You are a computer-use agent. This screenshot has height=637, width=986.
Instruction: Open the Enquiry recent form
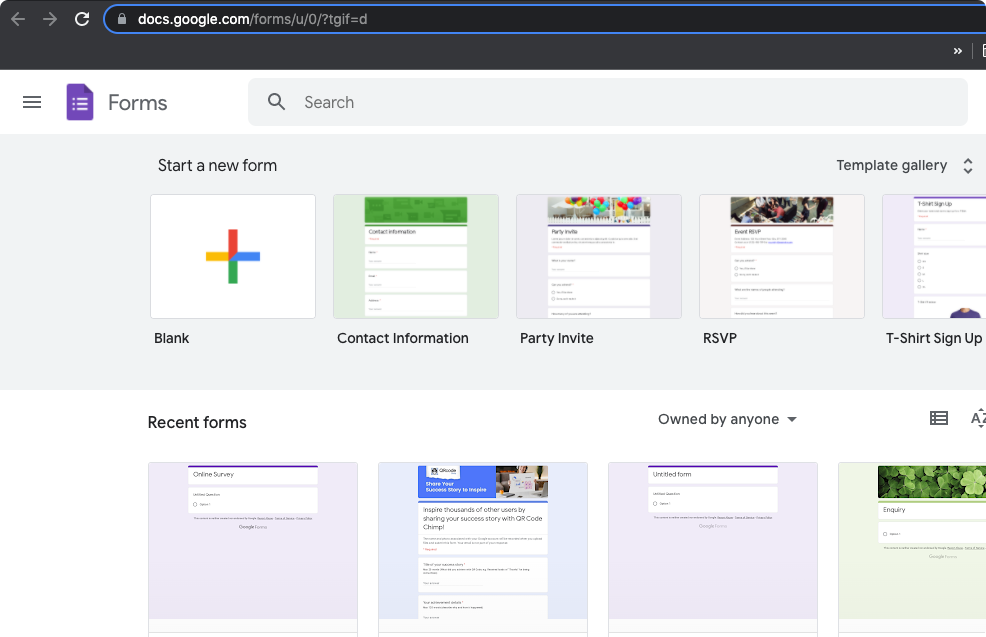[912, 545]
